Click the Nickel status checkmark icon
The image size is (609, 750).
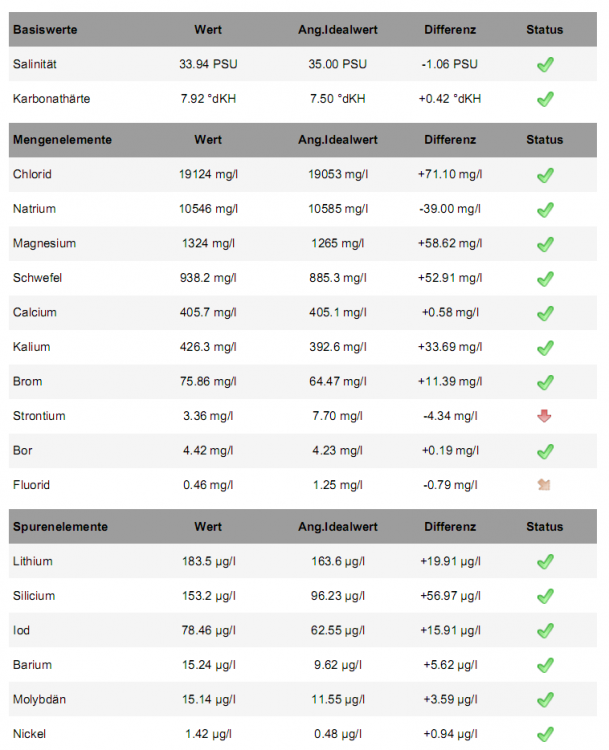545,734
